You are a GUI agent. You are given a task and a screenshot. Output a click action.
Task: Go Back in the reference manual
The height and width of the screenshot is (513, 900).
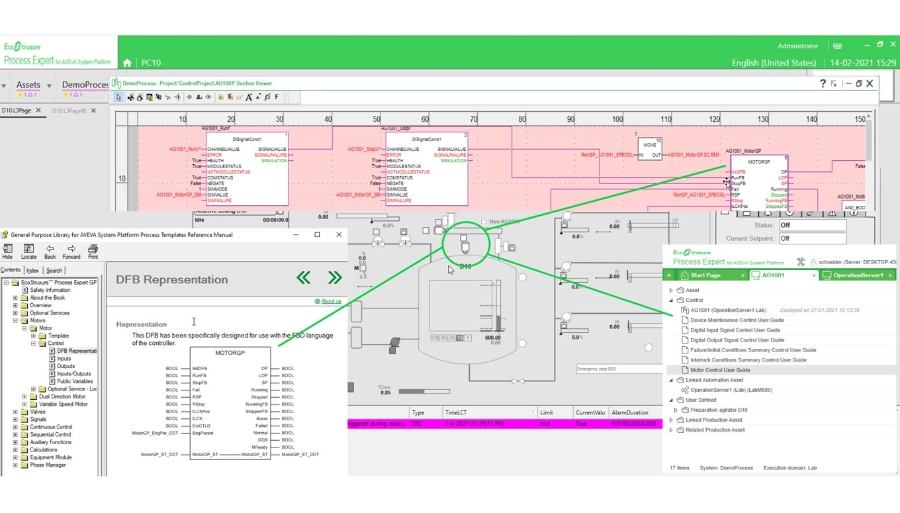click(51, 250)
